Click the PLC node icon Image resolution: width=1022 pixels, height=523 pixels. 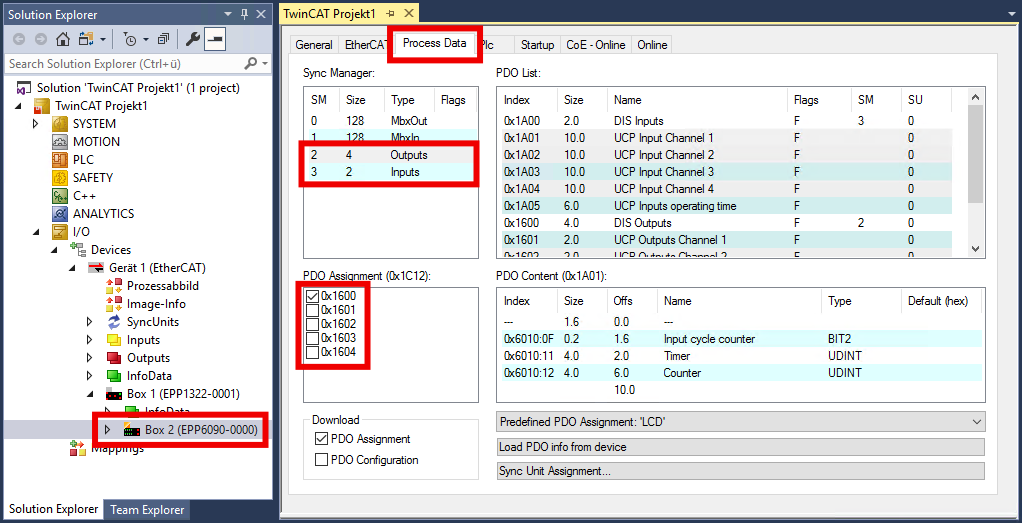click(60, 159)
